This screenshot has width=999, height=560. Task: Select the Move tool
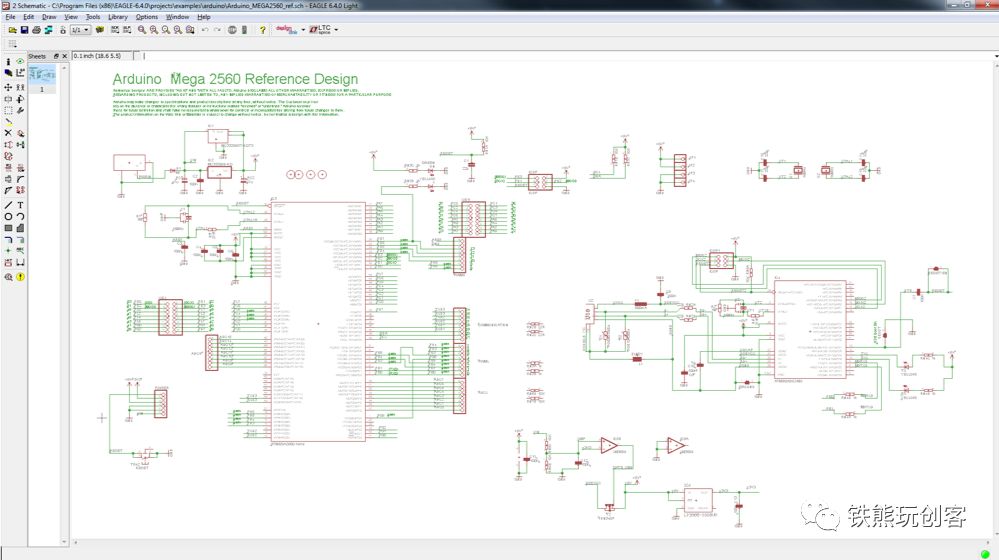(x=8, y=87)
